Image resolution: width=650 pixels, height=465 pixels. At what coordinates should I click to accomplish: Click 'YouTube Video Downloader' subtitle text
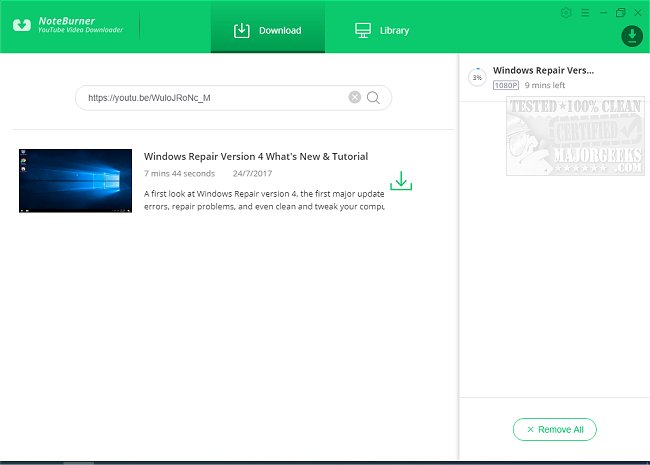(x=80, y=30)
